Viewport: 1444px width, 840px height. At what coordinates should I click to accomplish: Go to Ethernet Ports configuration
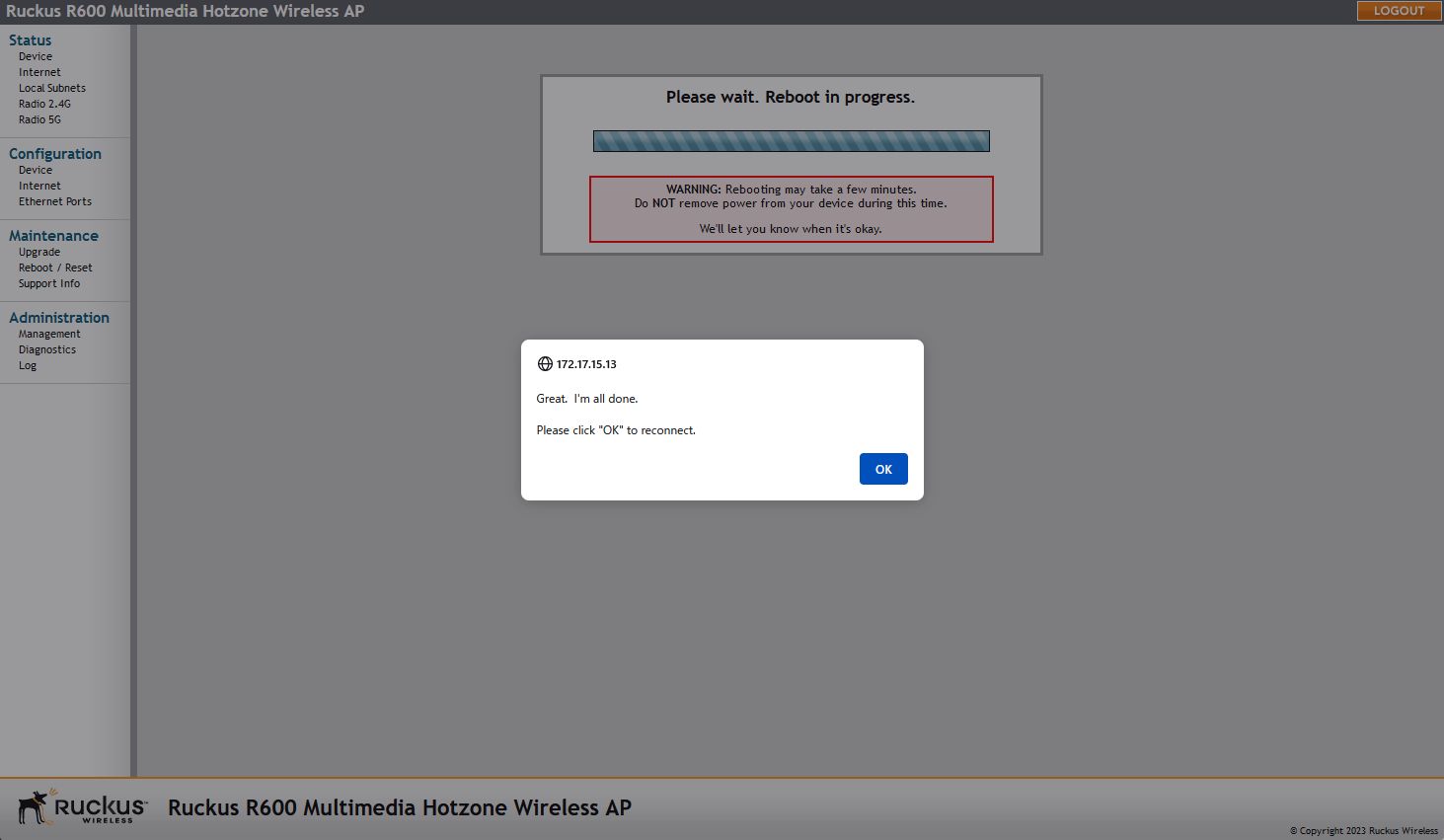point(55,201)
